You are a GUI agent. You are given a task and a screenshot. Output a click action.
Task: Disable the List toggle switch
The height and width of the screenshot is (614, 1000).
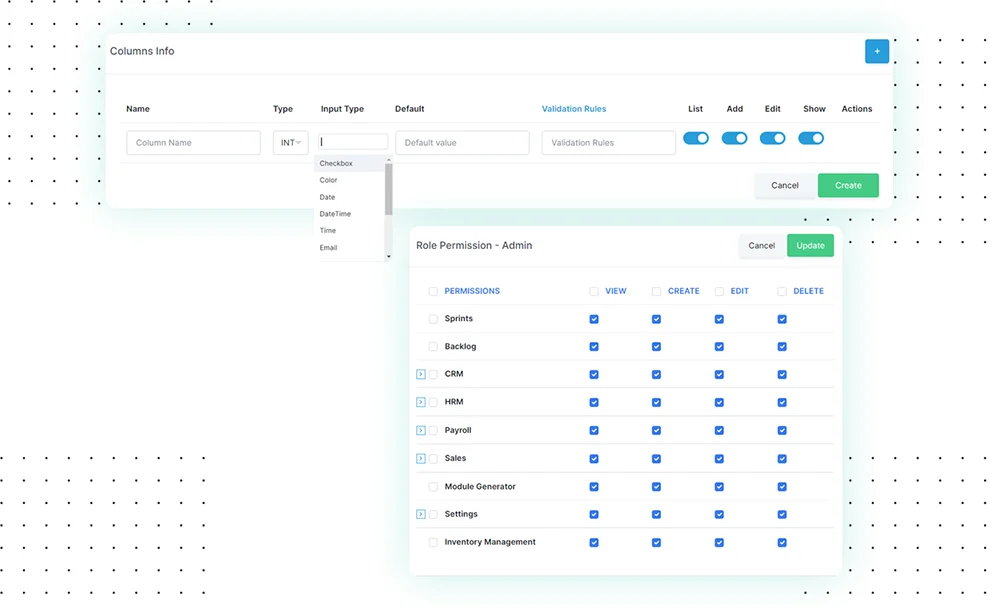pyautogui.click(x=696, y=139)
